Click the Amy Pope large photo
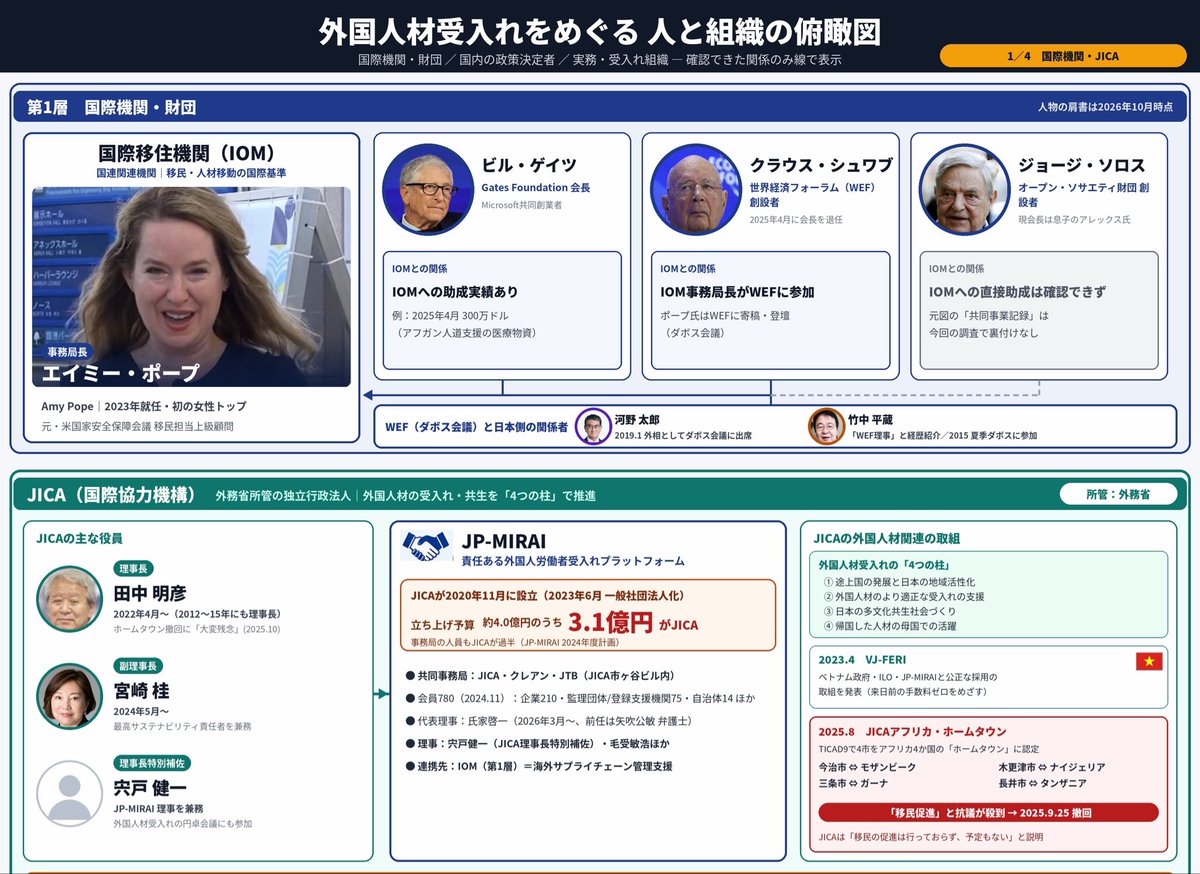1200x874 pixels. [x=191, y=287]
